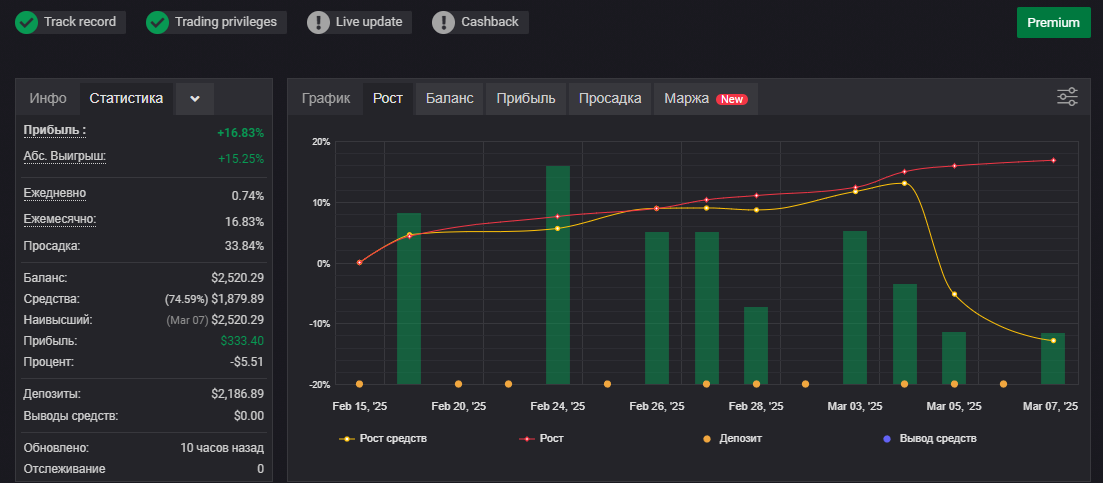Click the +16.83% profit value
The width and height of the screenshot is (1103, 483).
(x=241, y=134)
